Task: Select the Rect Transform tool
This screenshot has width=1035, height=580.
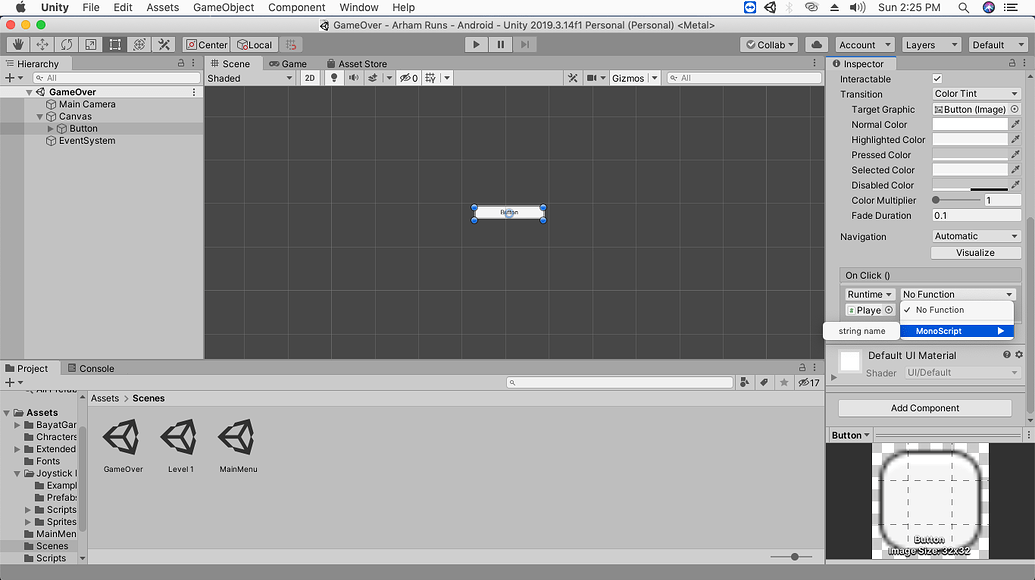Action: pos(113,44)
